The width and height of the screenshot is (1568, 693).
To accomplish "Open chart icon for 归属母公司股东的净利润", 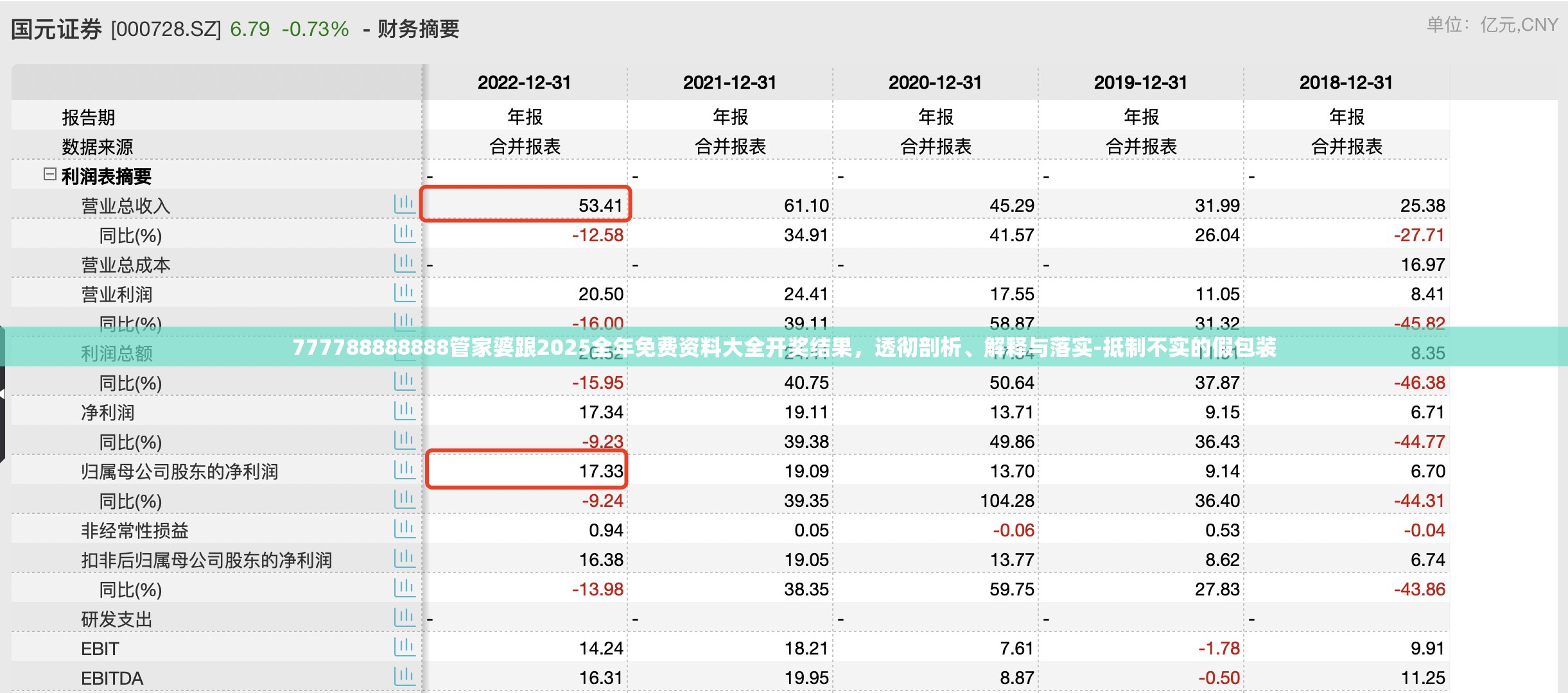I will coord(405,470).
